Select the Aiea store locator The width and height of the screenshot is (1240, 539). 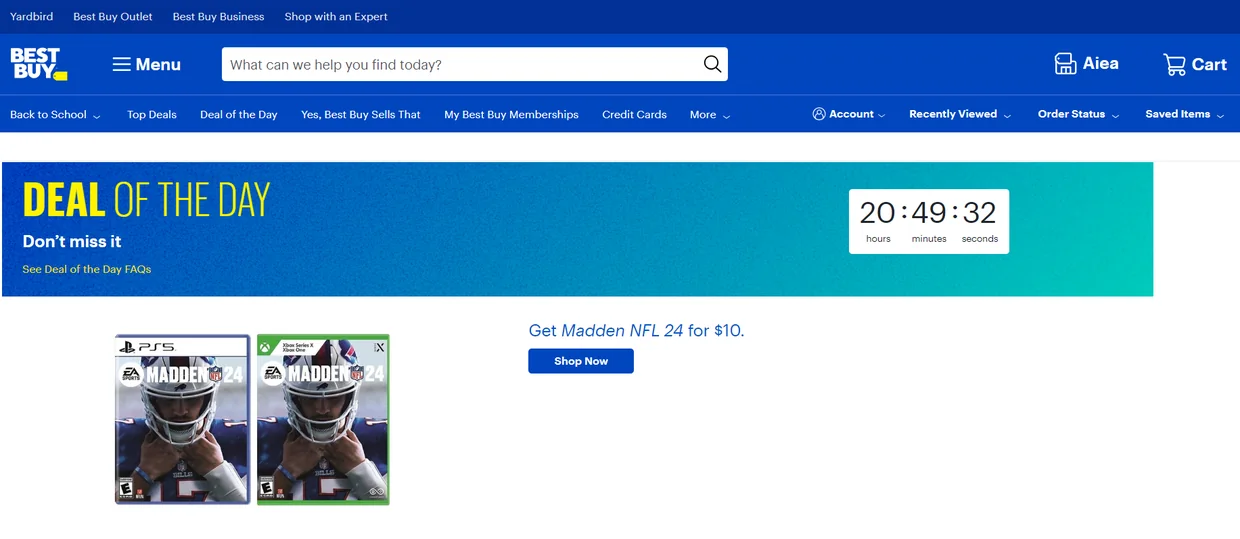point(1086,64)
